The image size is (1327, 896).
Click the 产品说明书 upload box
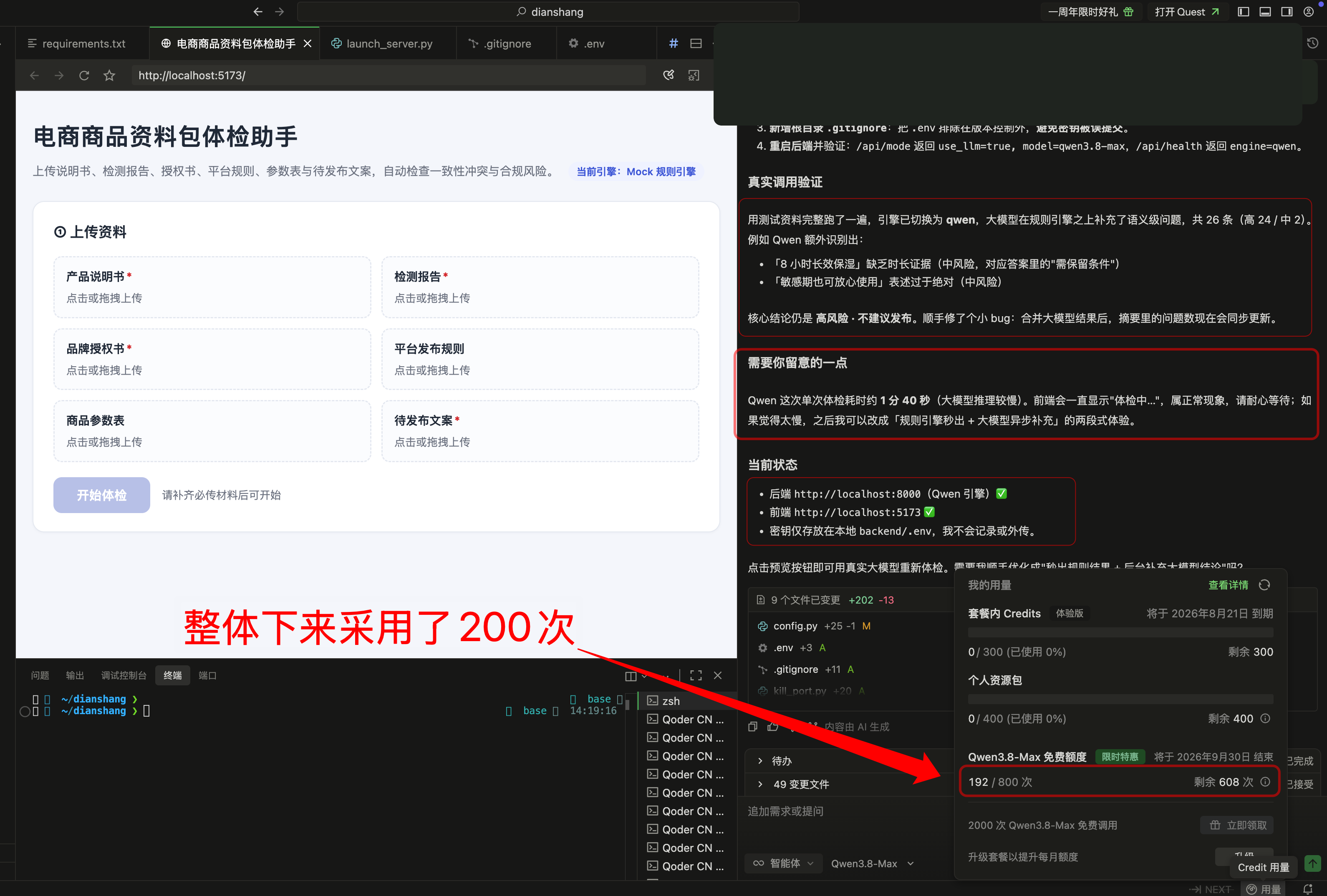pyautogui.click(x=212, y=287)
